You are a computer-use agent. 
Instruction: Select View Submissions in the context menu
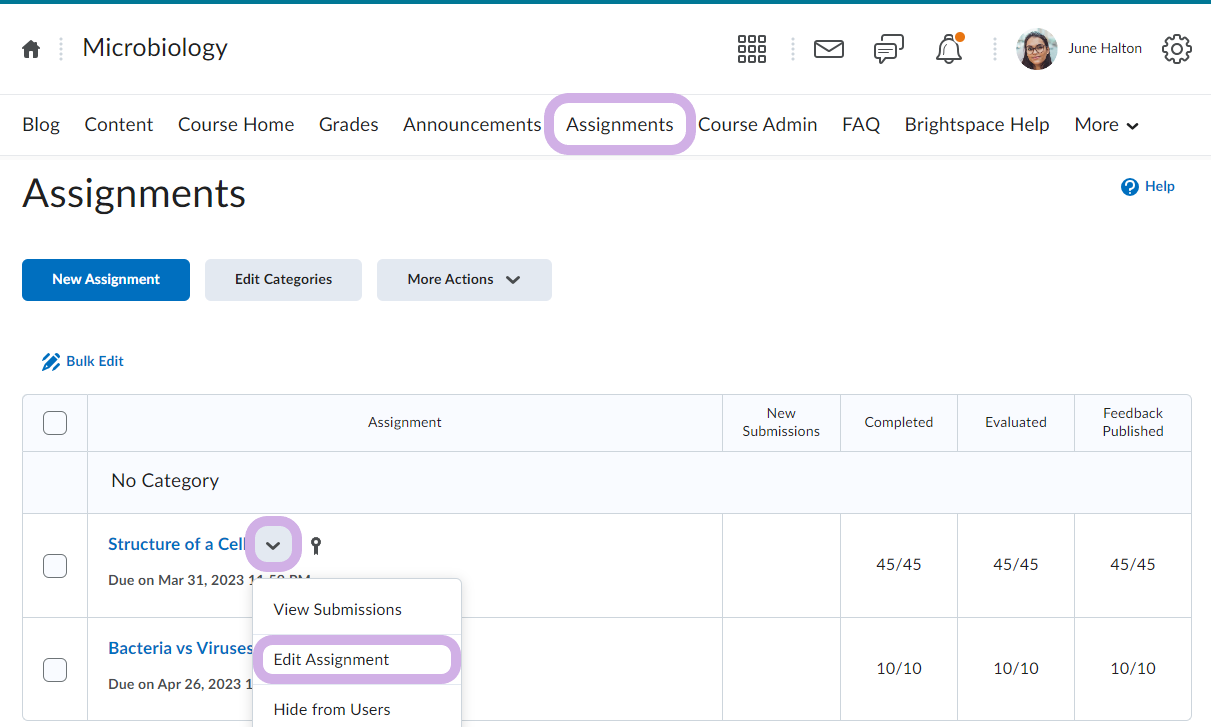[337, 610]
